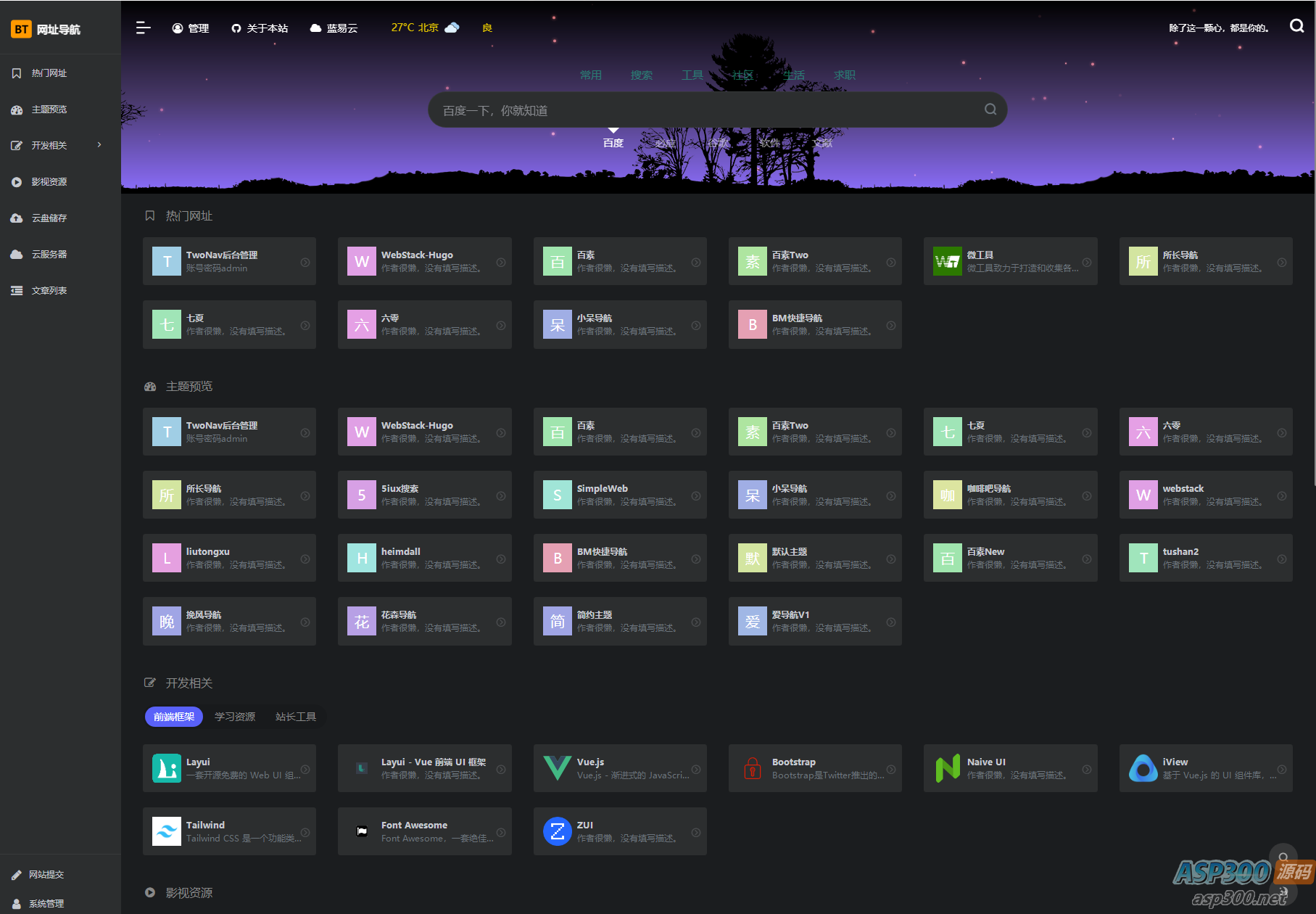Click the play icon for 影视资源 sidebar item
Screen dimensions: 1316x914
click(x=17, y=182)
